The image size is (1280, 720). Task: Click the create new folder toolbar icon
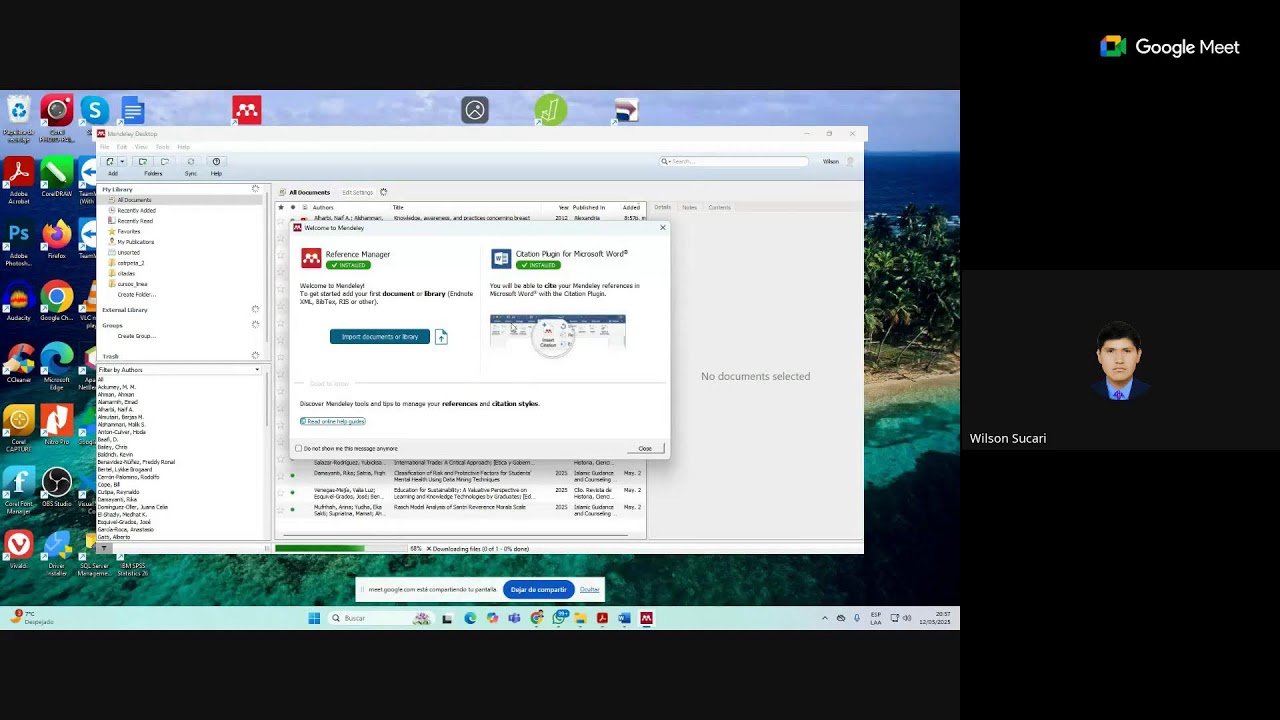click(142, 161)
